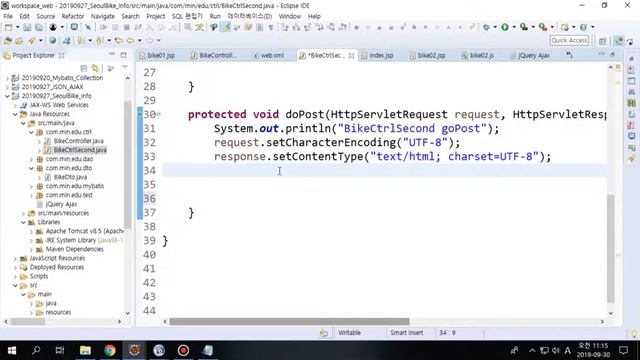Viewport: 640px width, 360px height.
Task: Click the Debug bug icon in the toolbar
Action: (x=486, y=27)
